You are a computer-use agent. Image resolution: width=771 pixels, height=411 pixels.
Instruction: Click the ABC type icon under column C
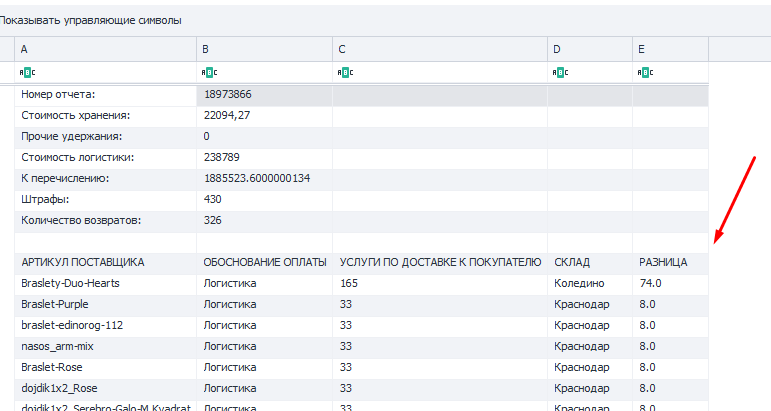[346, 73]
